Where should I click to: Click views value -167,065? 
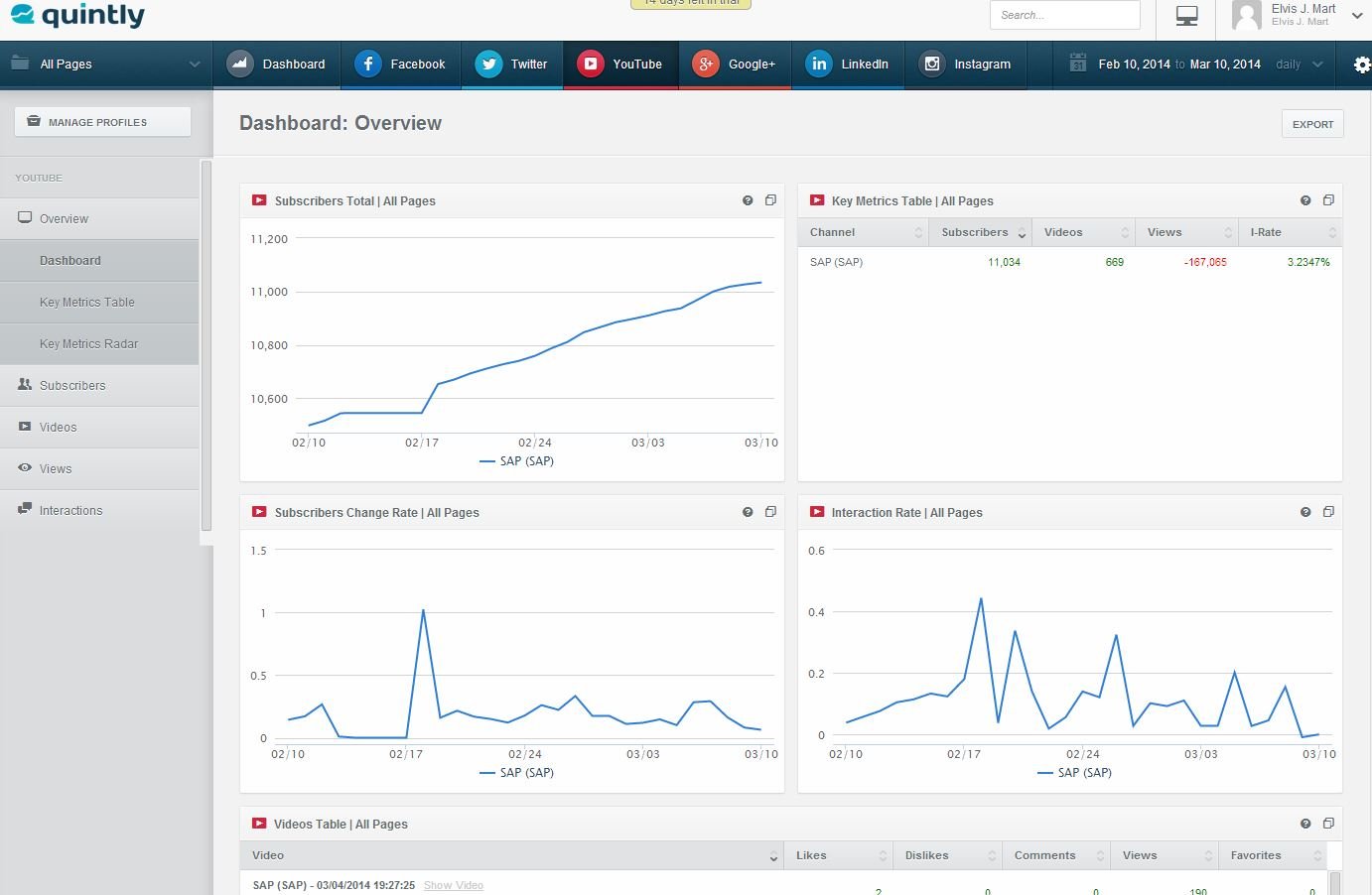[x=1205, y=262]
